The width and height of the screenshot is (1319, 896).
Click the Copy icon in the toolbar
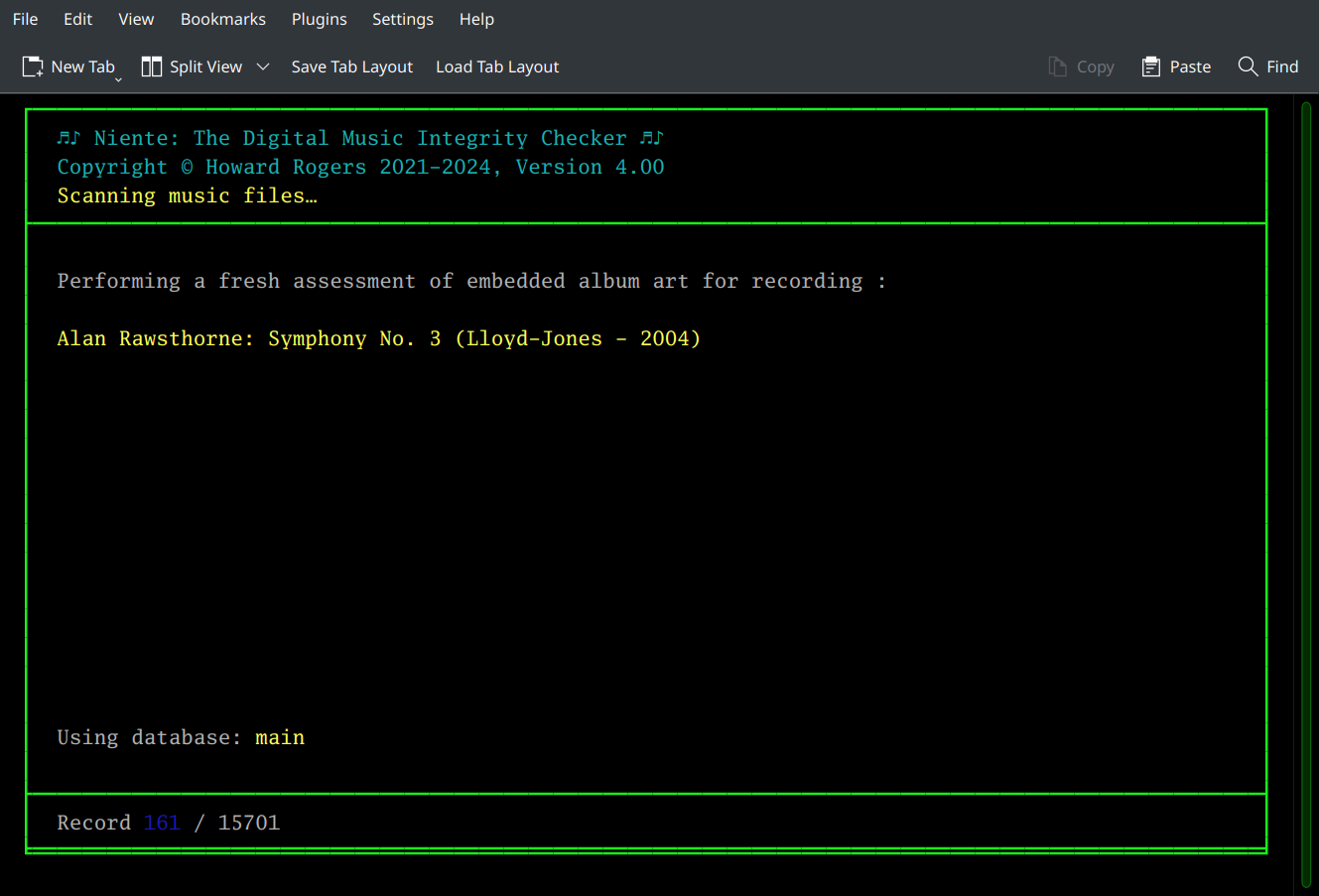[1056, 65]
